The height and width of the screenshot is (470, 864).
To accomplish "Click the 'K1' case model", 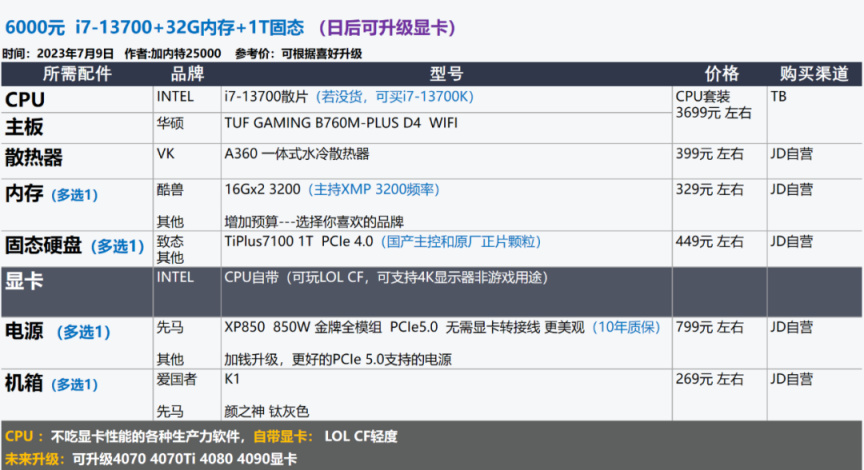I will (x=232, y=379).
